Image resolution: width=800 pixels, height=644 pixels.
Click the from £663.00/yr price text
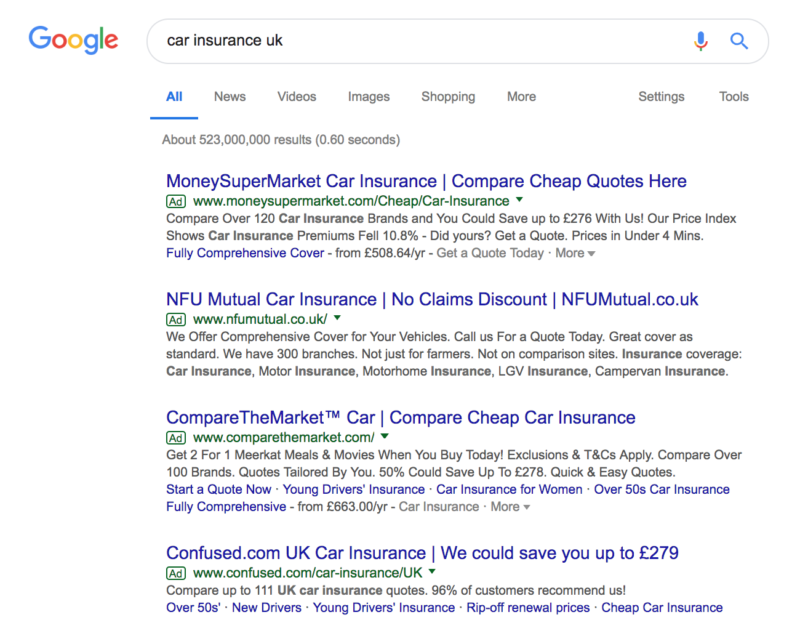click(342, 507)
